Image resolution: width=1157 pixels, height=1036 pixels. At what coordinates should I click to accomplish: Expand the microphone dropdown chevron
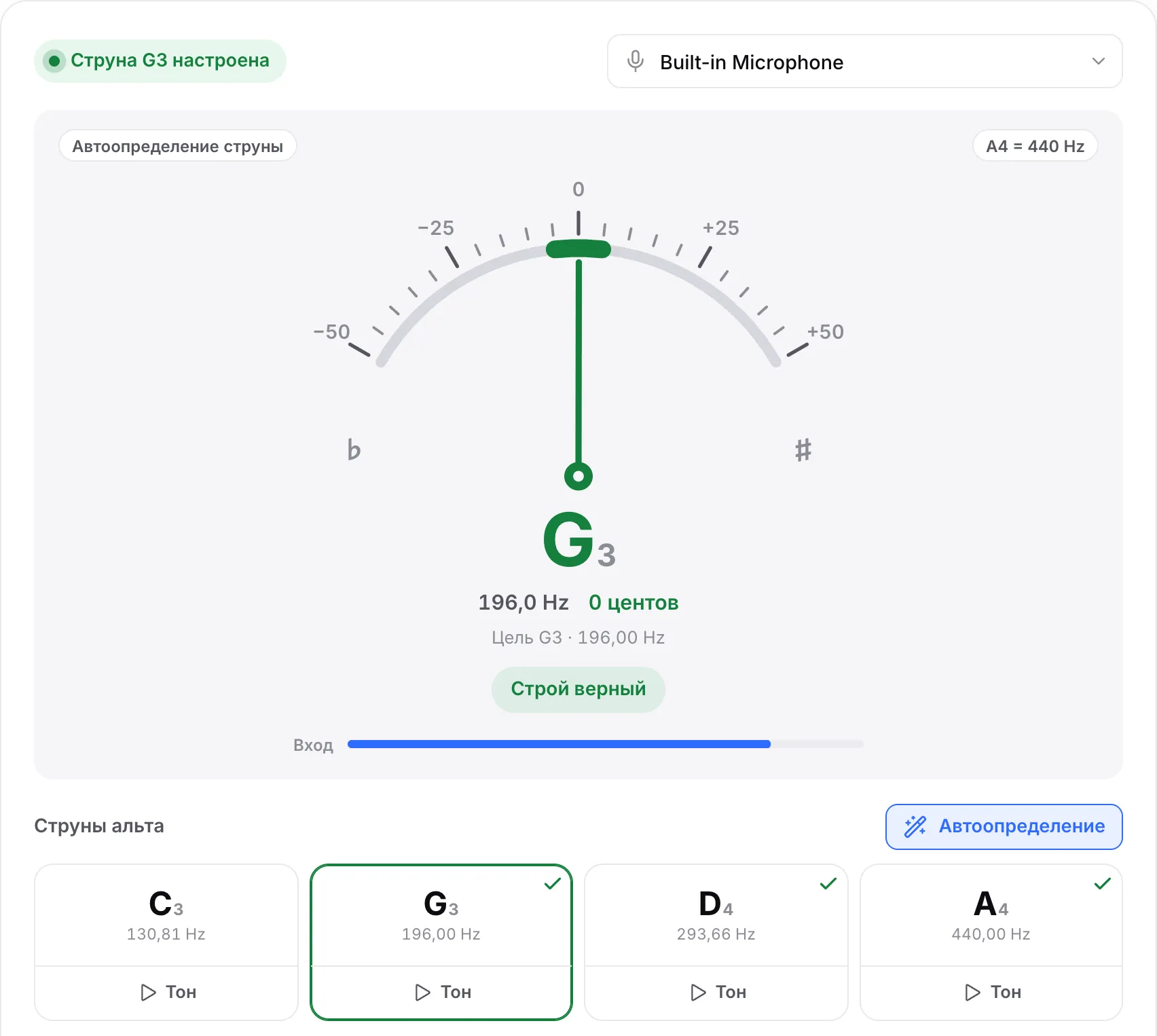coord(1098,61)
